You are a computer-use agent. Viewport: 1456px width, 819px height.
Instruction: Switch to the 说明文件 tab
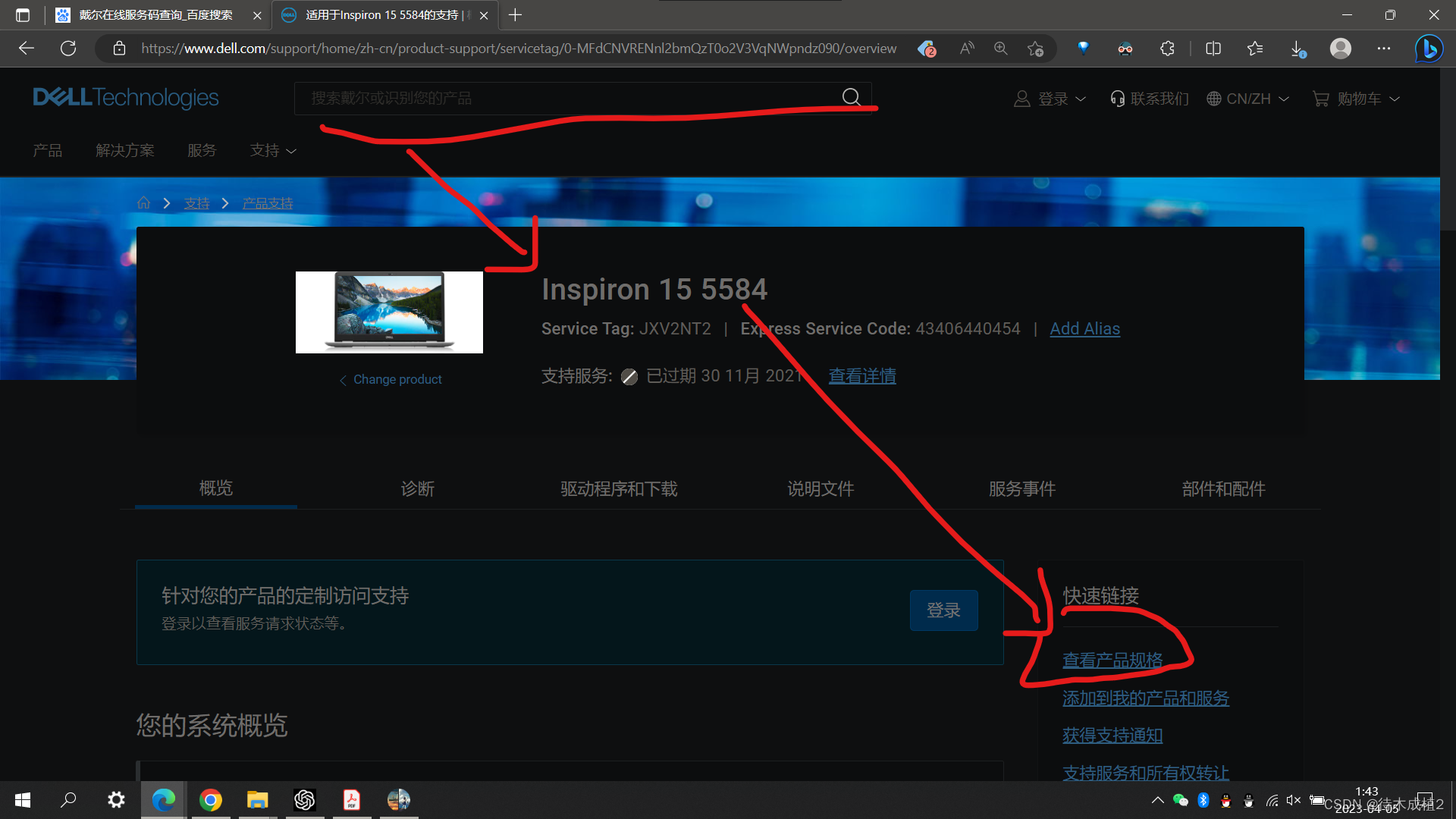(821, 488)
